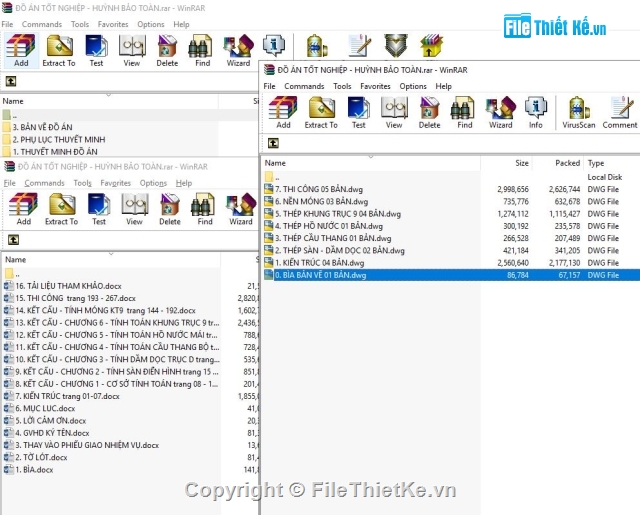640x515 pixels.
Task: Go up one level in docx files window
Action: pos(13,240)
